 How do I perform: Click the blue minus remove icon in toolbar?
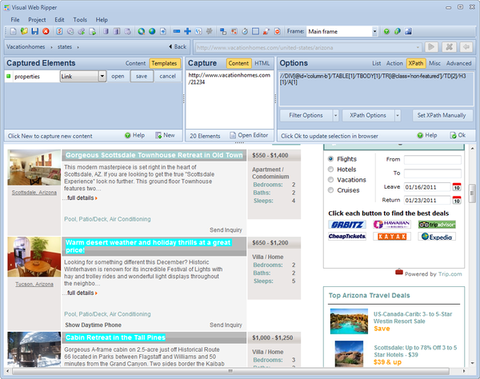click(x=177, y=31)
